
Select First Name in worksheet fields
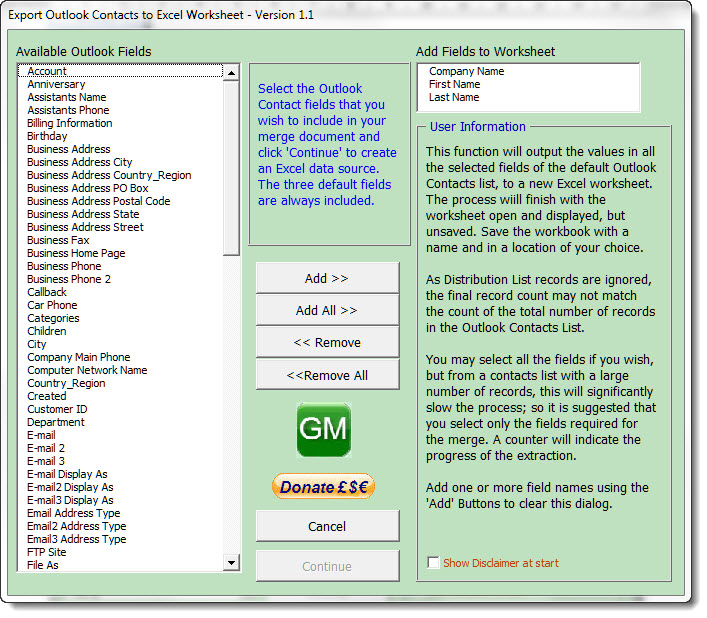pyautogui.click(x=528, y=84)
